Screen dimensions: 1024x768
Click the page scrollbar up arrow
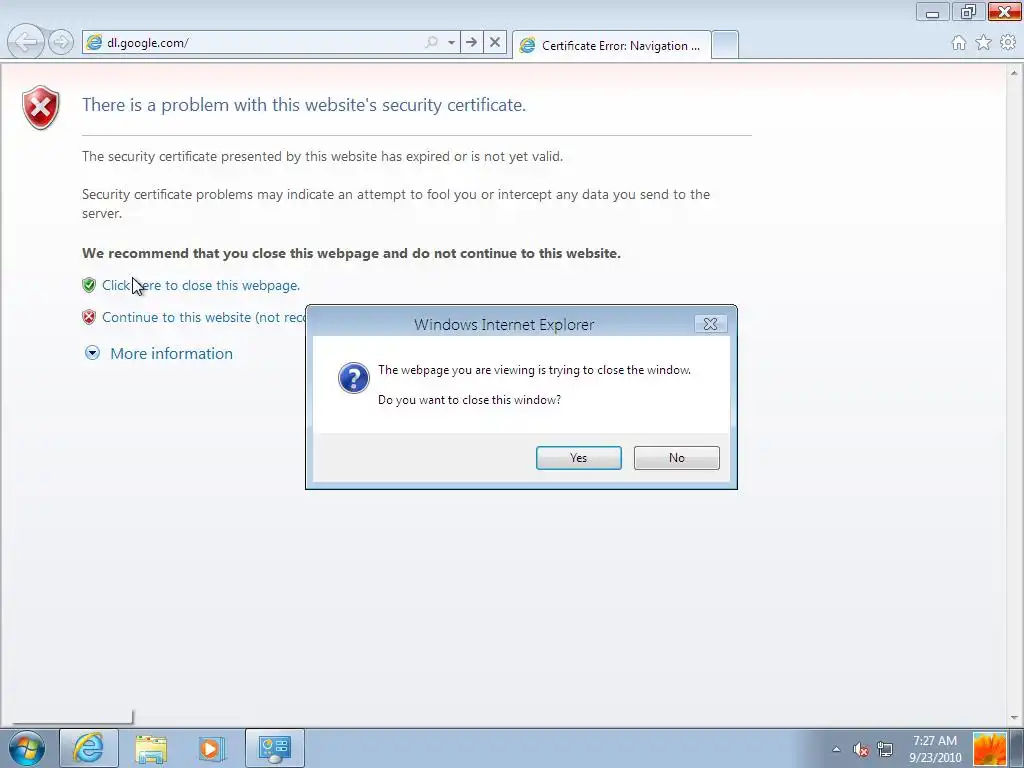[1016, 71]
